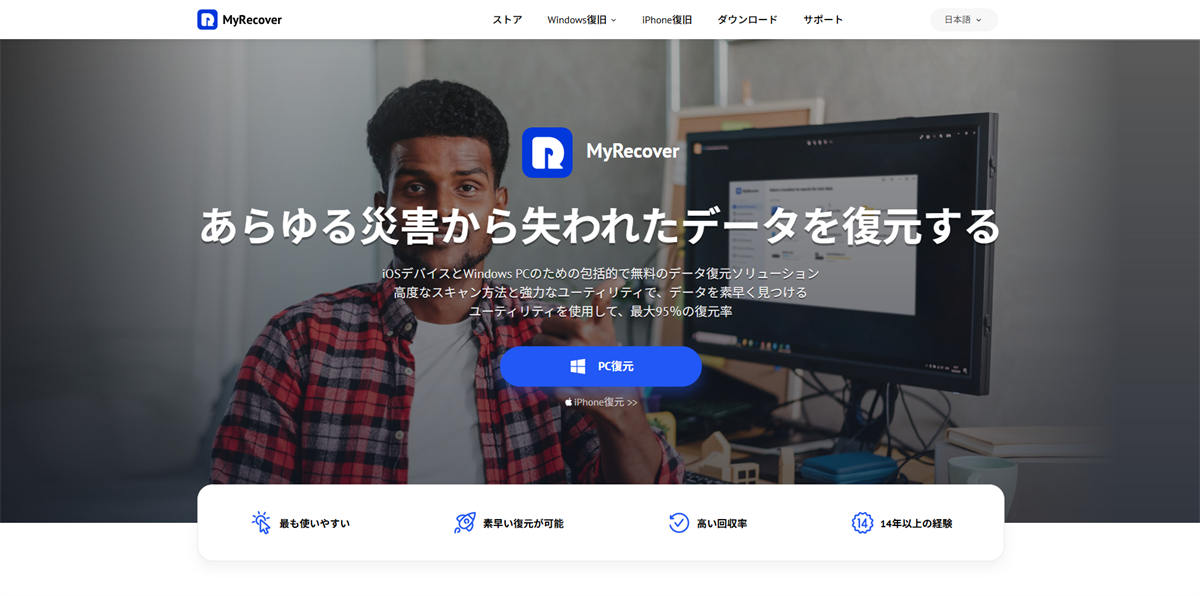Click the rocket icon for 素早い復元が可能
Viewport: 1200px width, 596px height.
tap(465, 523)
